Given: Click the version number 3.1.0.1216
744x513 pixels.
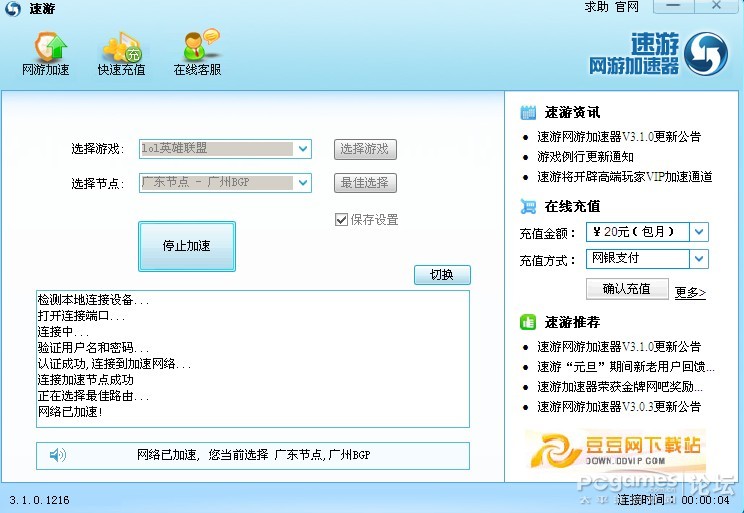Looking at the screenshot, I should click(x=39, y=500).
